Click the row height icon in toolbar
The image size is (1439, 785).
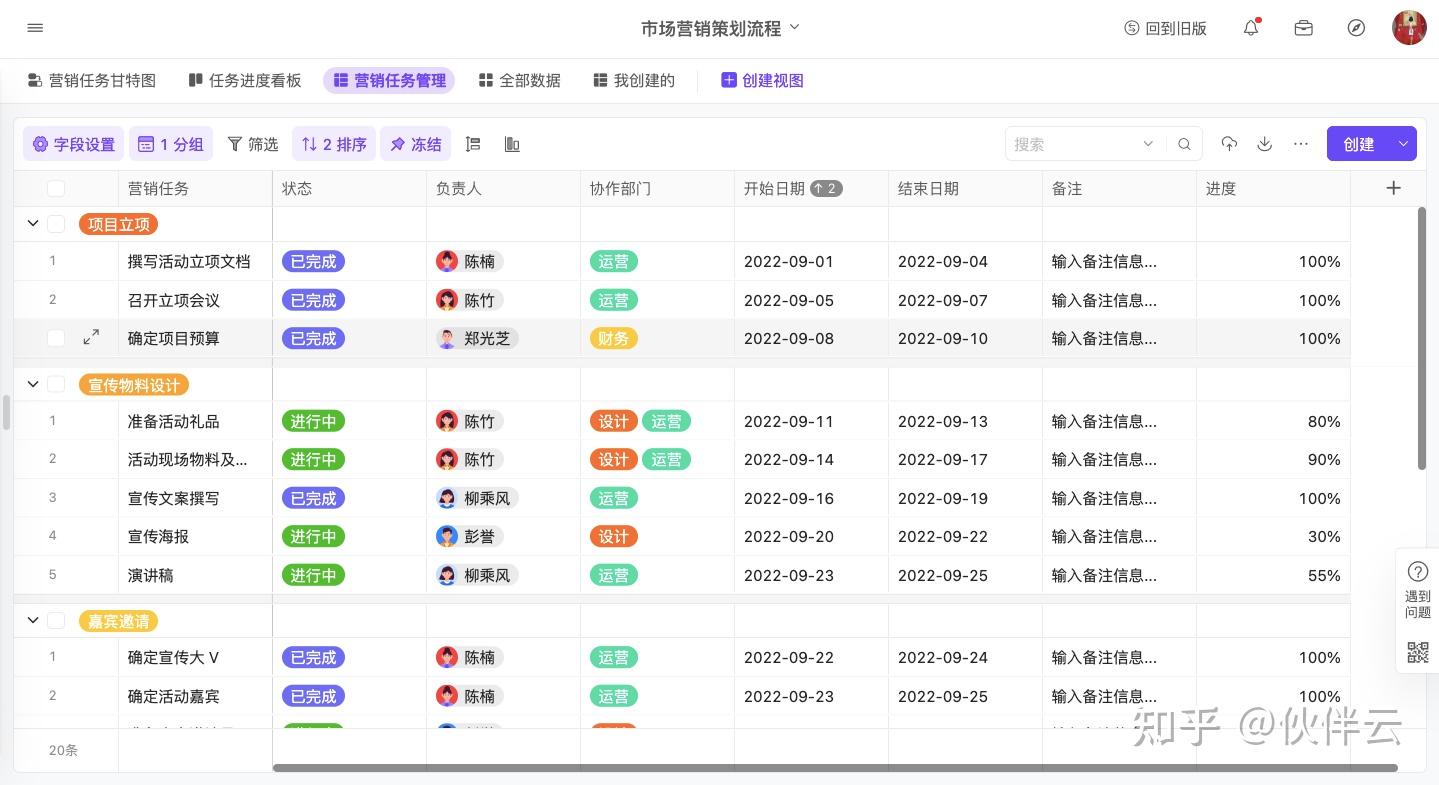click(x=474, y=144)
